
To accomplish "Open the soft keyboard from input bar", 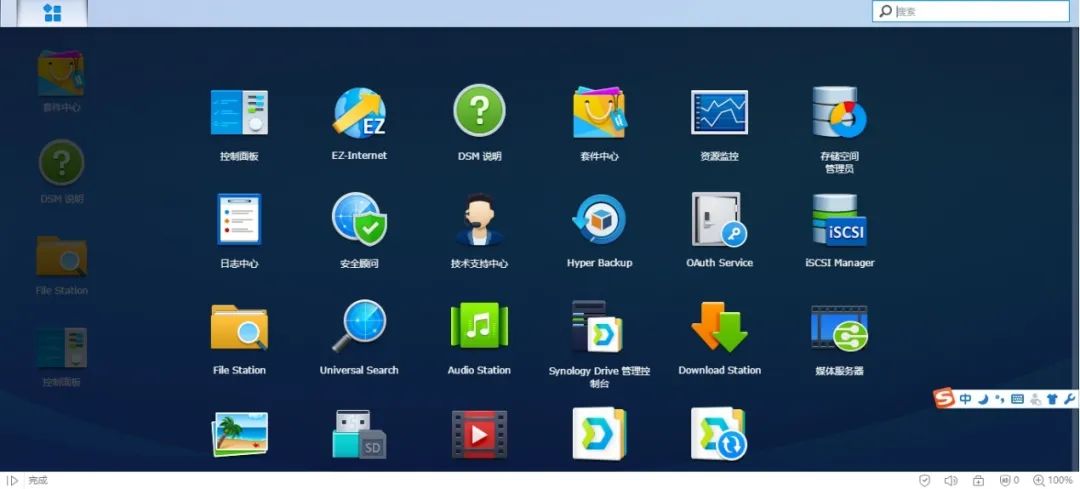I will (x=1017, y=399).
